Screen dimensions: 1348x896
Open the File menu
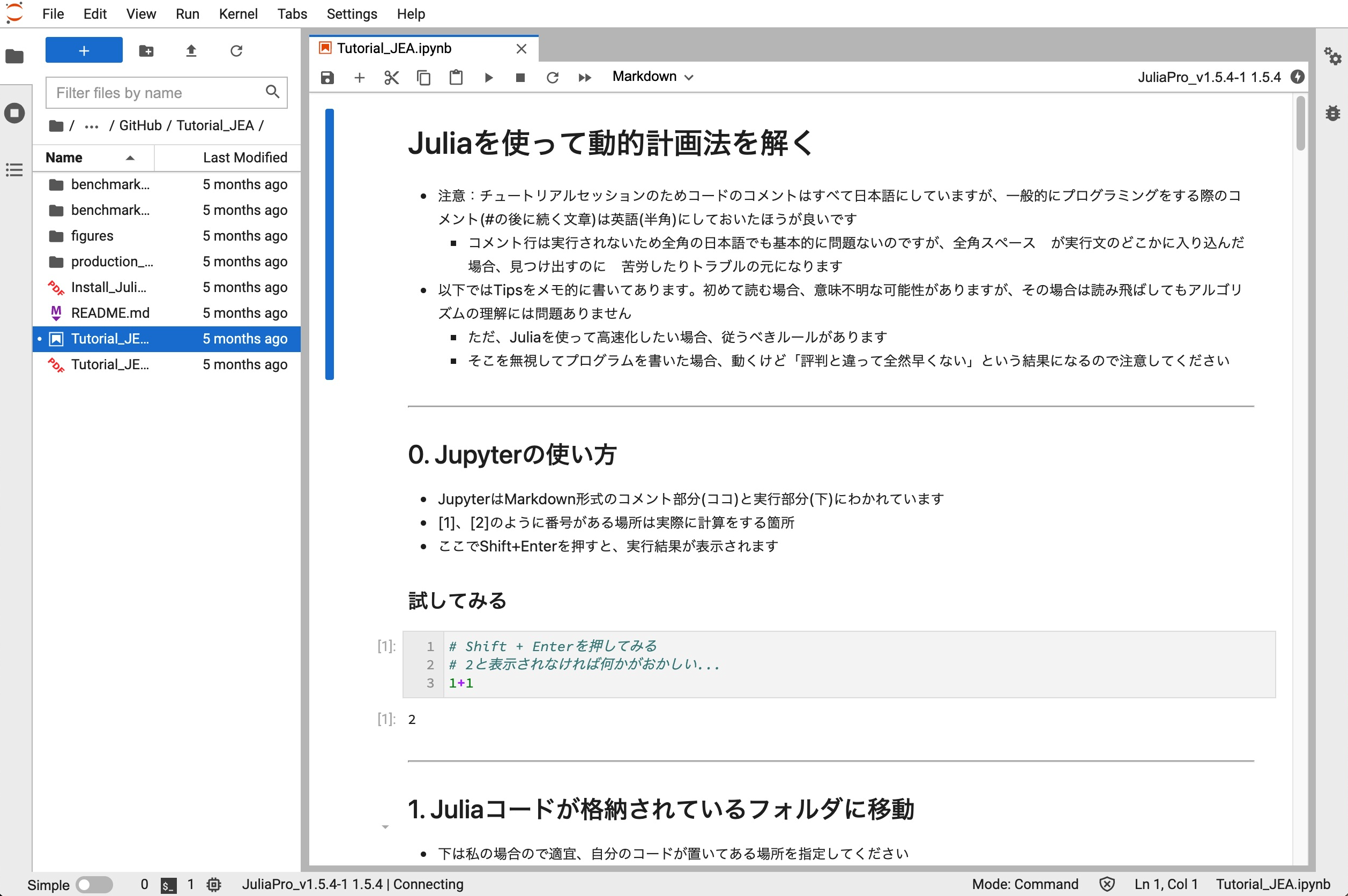coord(53,14)
